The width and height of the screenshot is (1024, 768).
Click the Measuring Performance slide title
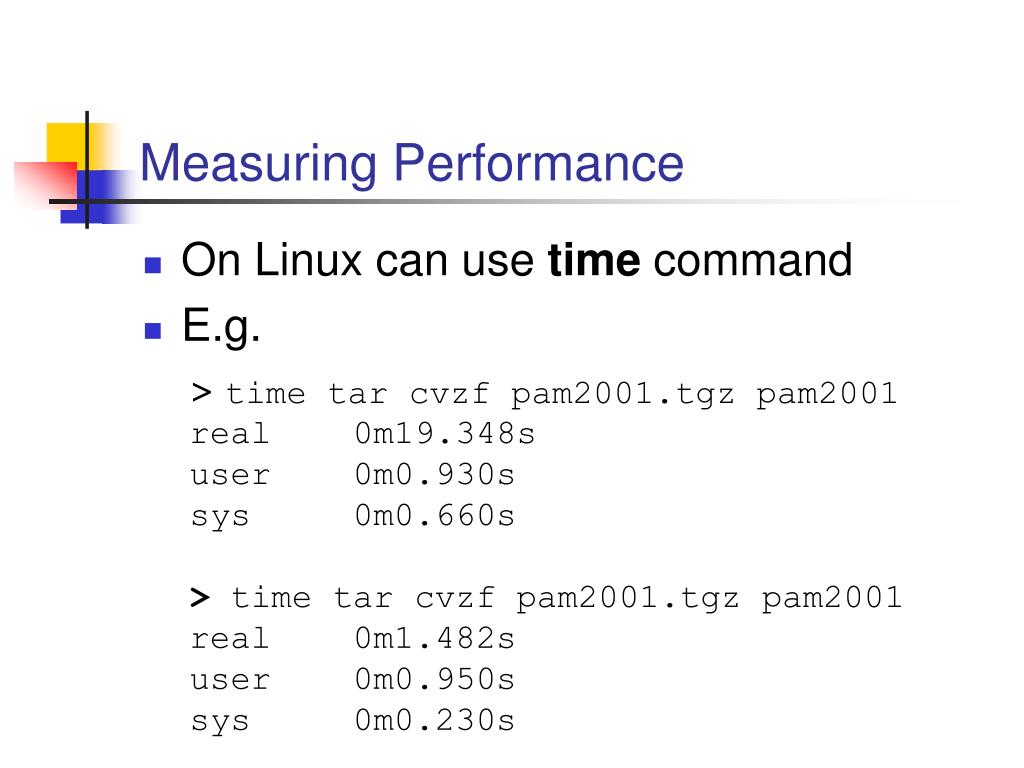(411, 163)
